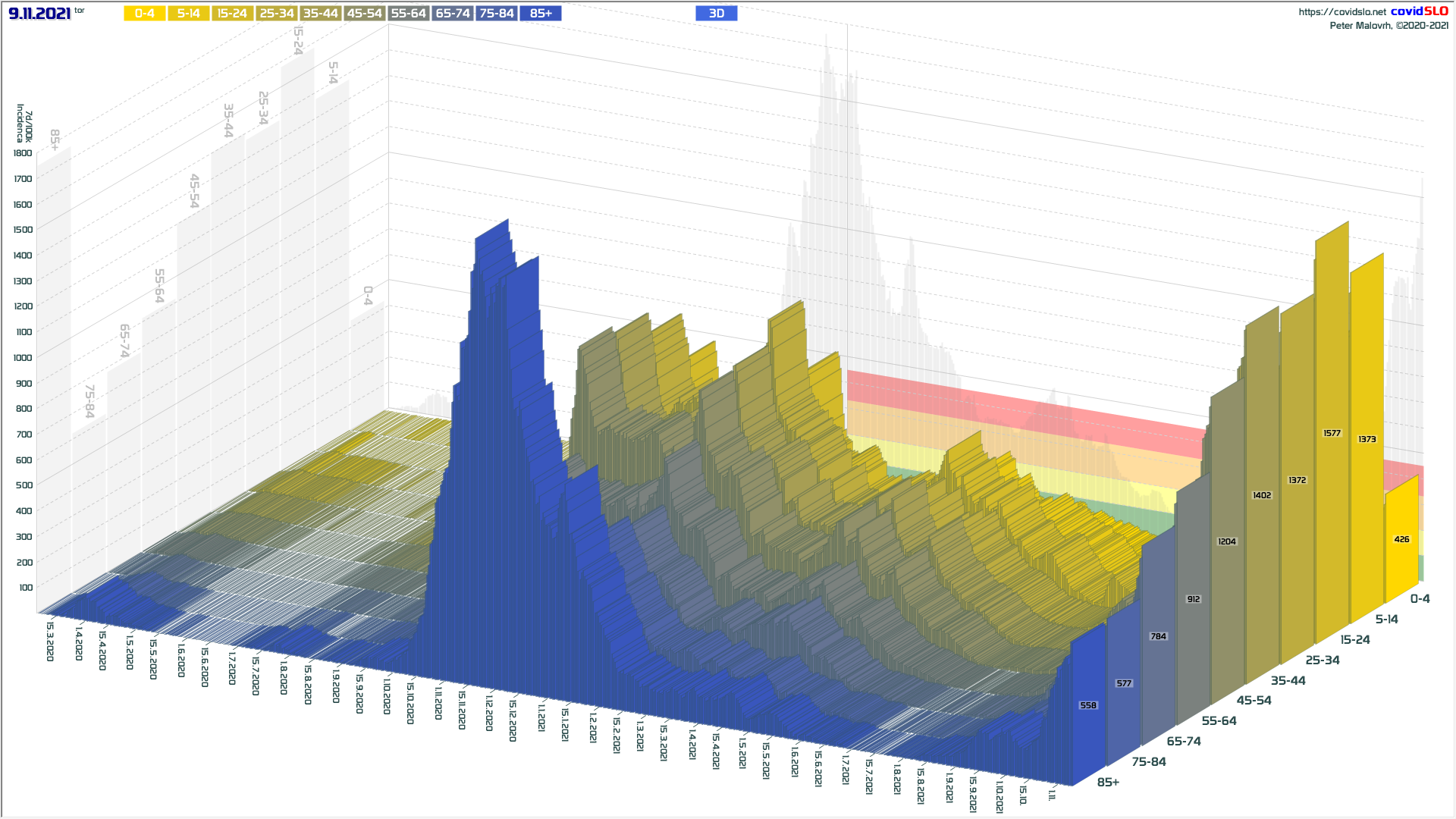Click the 1577 value label on 15-24 bar

(x=1332, y=434)
